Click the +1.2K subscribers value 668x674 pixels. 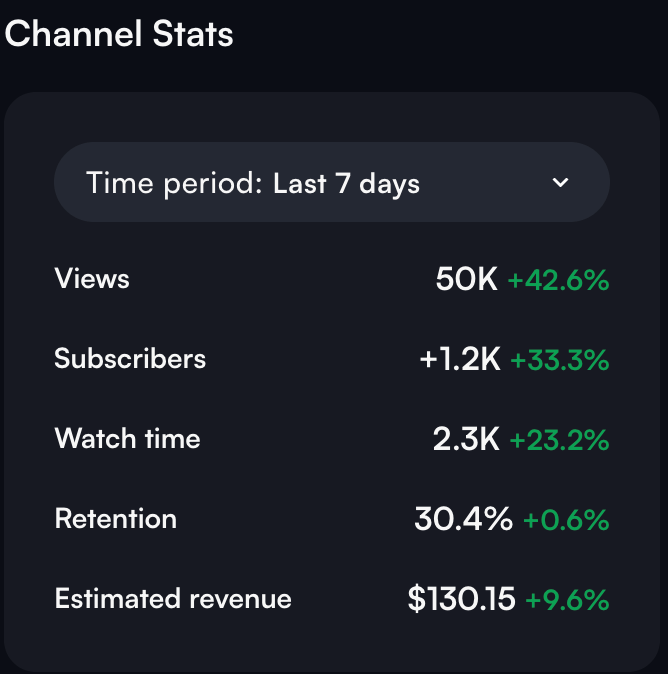pos(459,360)
